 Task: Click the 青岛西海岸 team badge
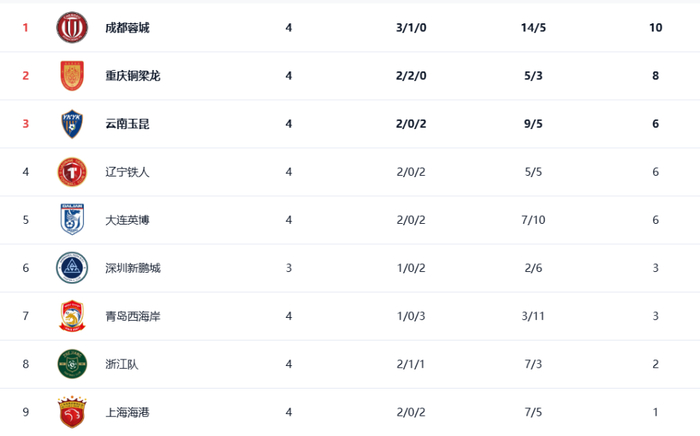point(72,315)
